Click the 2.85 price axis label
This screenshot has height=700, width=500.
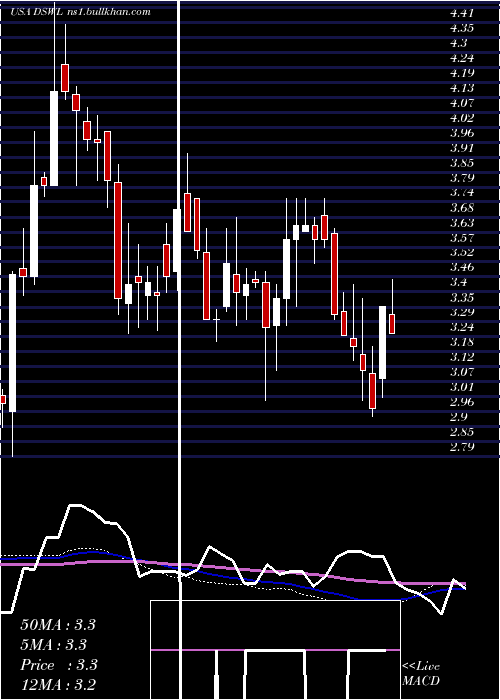pyautogui.click(x=462, y=432)
